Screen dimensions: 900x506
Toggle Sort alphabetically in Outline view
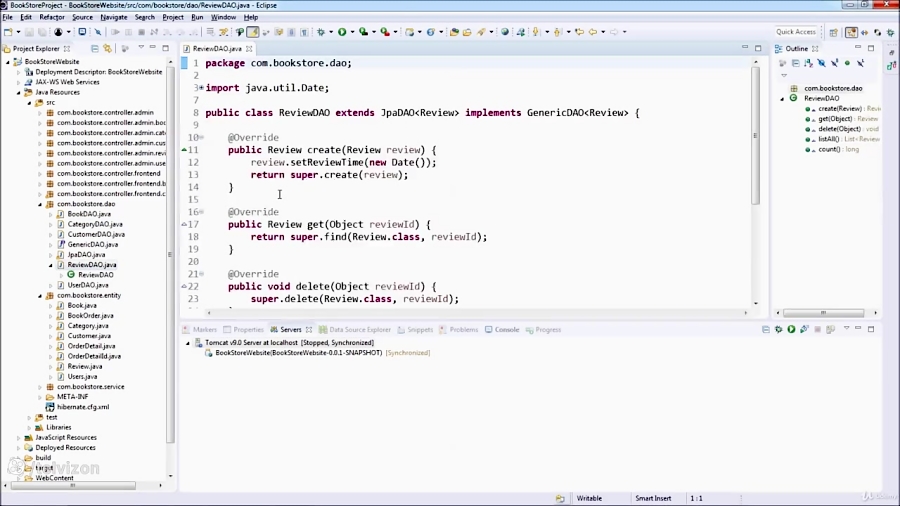(808, 63)
